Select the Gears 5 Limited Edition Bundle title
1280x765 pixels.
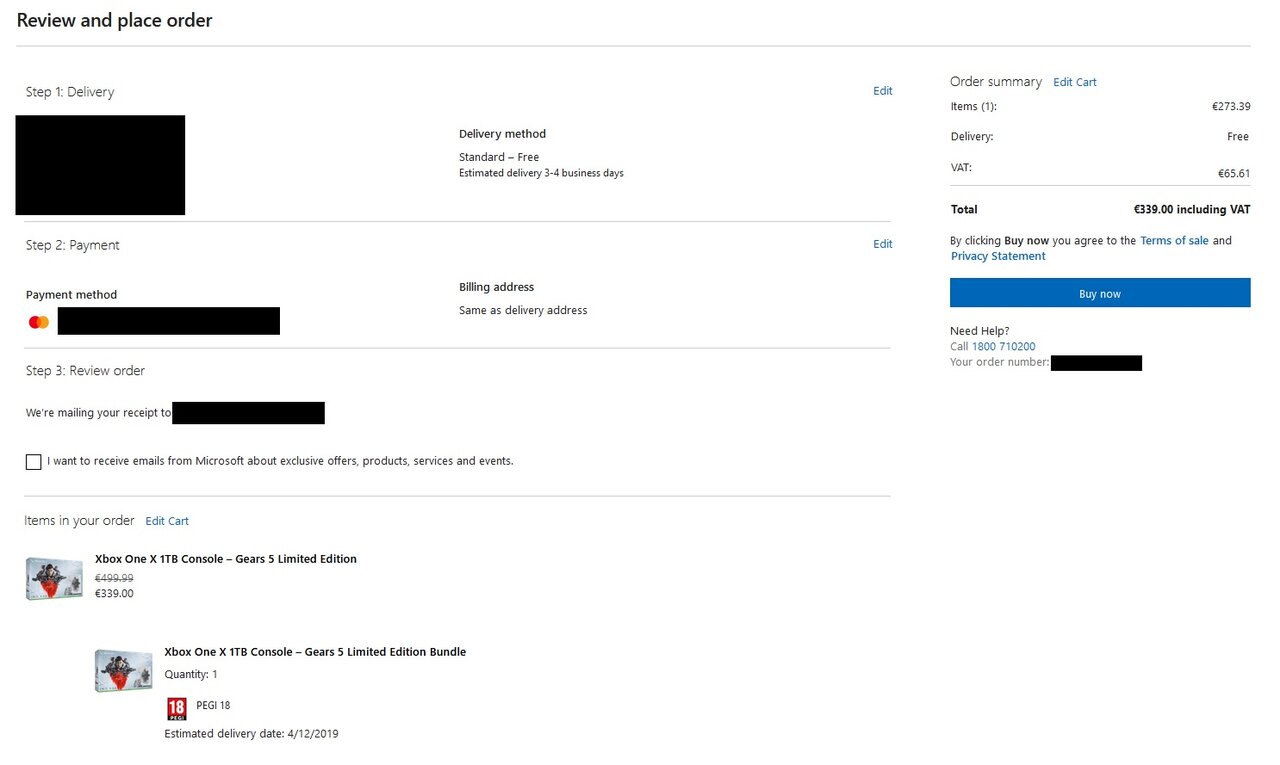315,652
